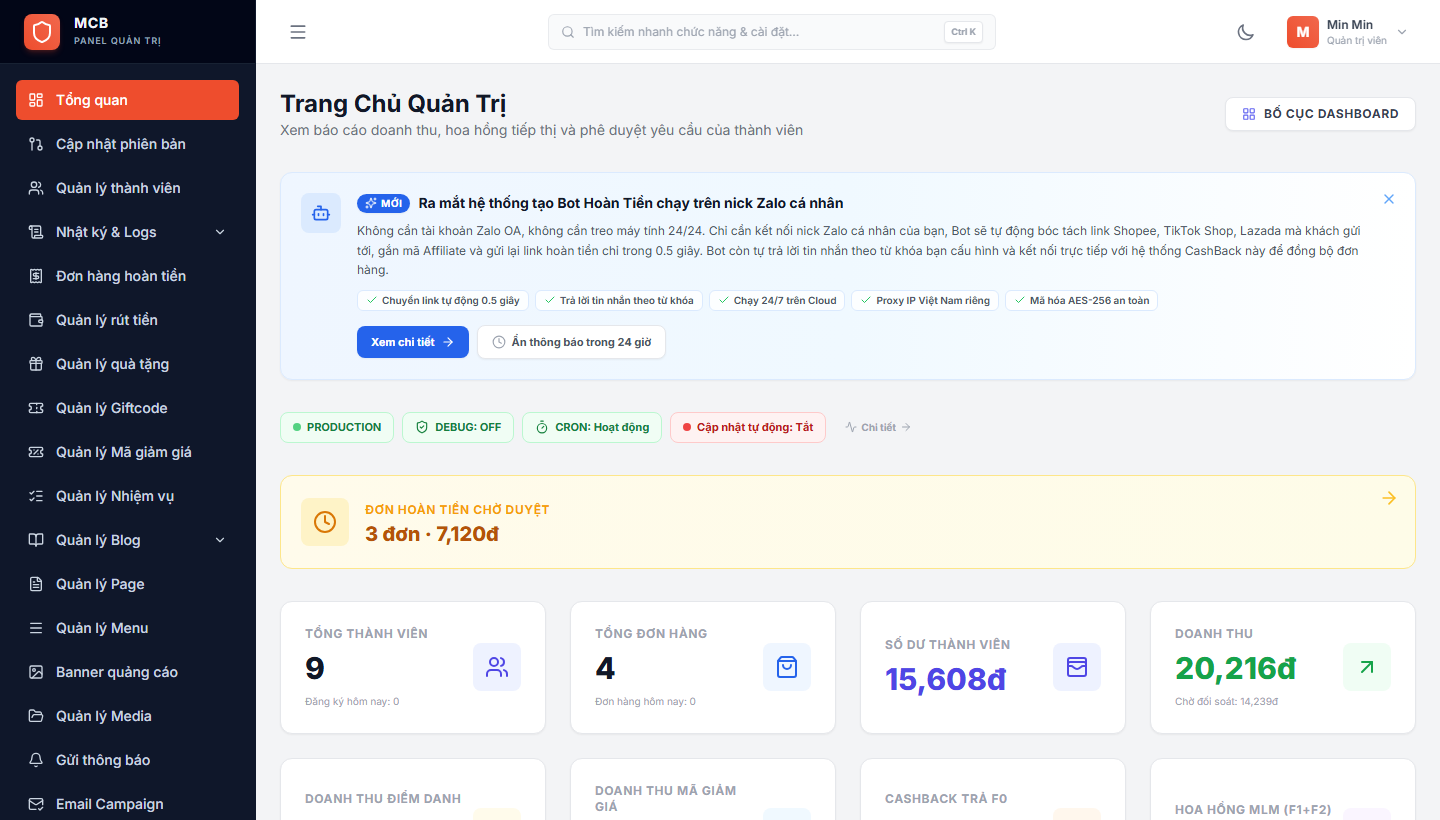
Task: Click the ticket icon beside Quản lý Giftcode
Action: (x=36, y=408)
